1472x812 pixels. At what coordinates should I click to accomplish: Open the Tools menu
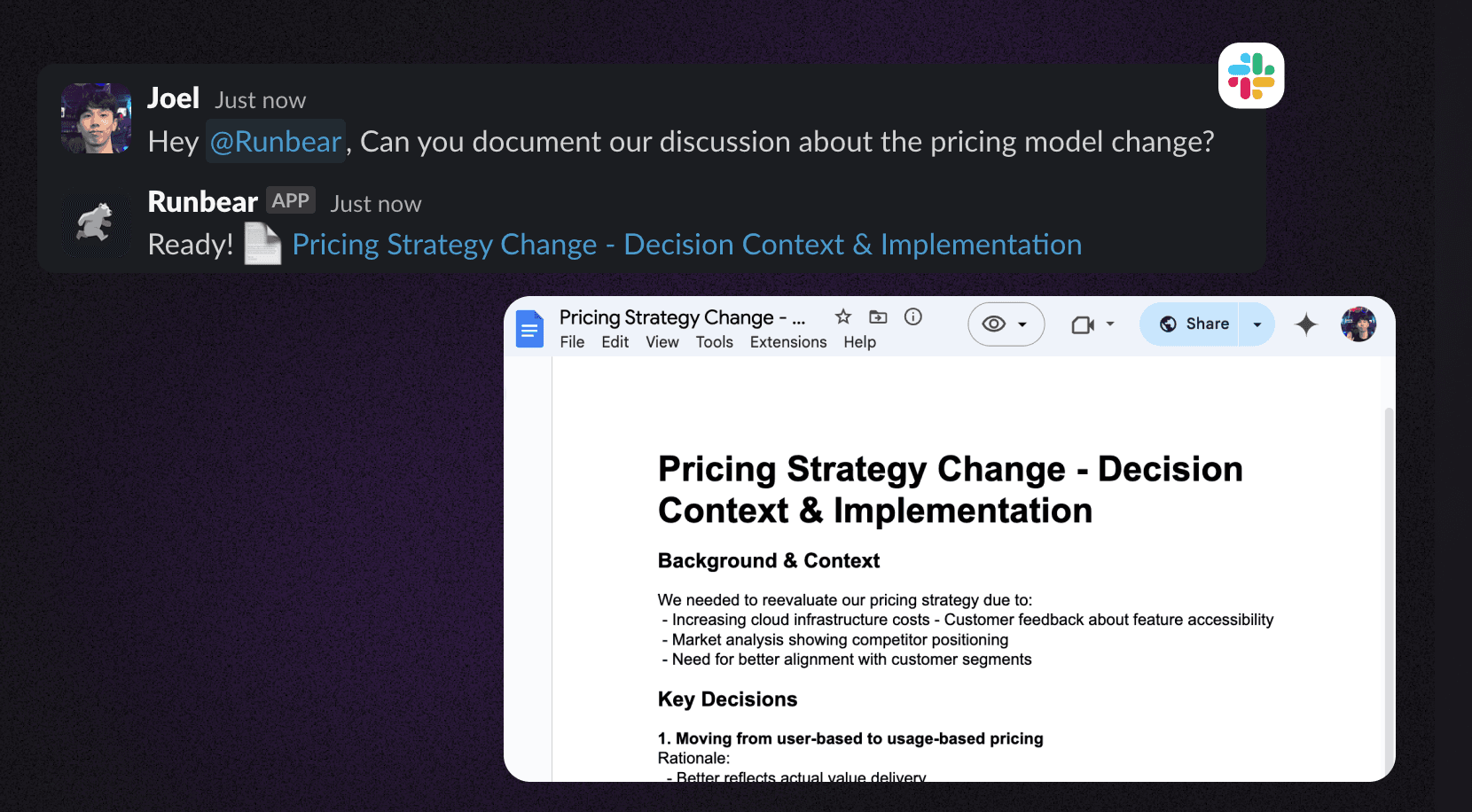click(714, 342)
